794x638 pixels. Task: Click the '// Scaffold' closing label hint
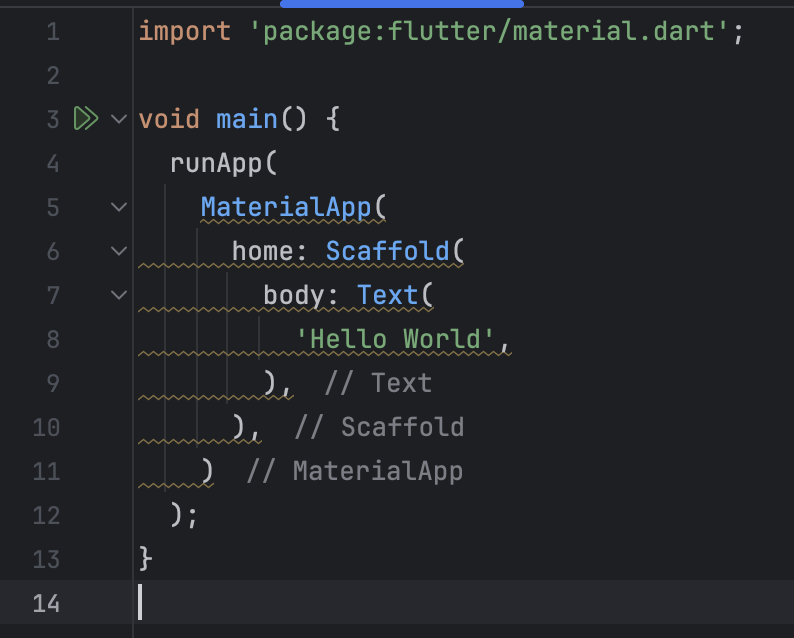pos(379,427)
